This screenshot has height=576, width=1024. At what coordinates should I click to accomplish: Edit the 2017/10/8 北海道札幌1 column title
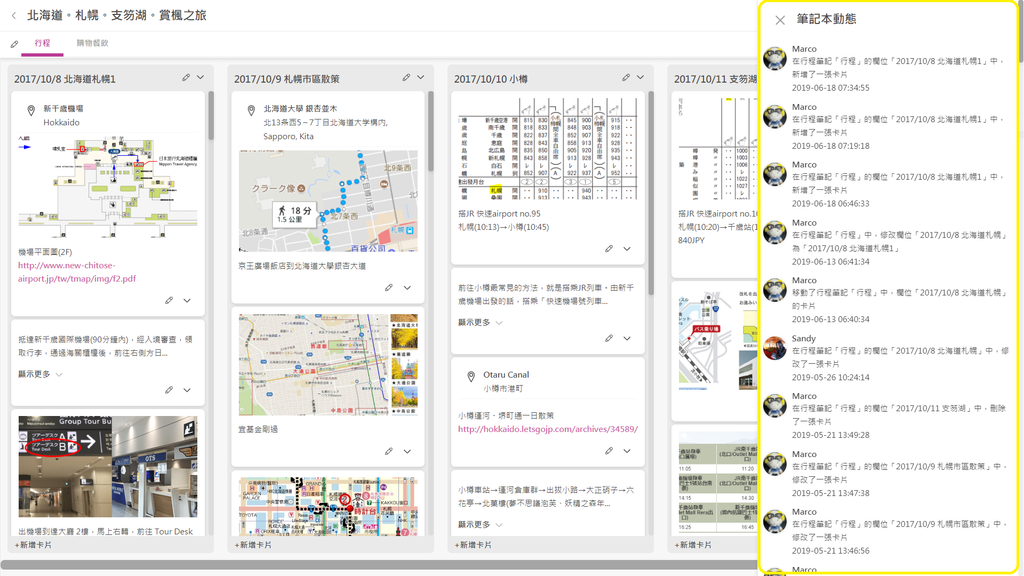[x=186, y=77]
